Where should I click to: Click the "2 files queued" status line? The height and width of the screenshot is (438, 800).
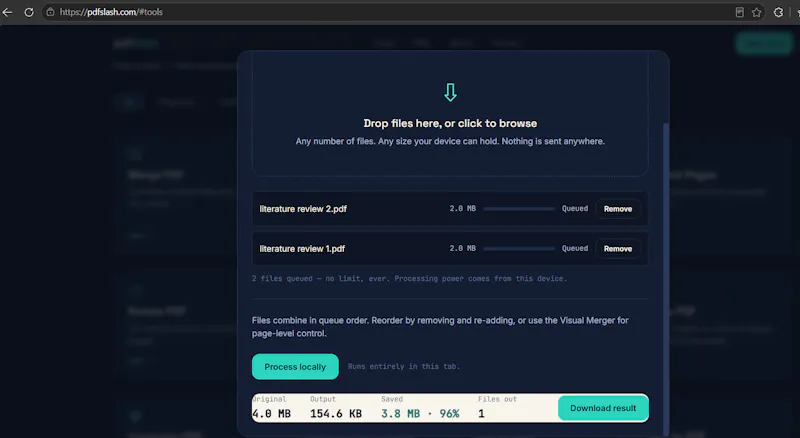(x=409, y=279)
